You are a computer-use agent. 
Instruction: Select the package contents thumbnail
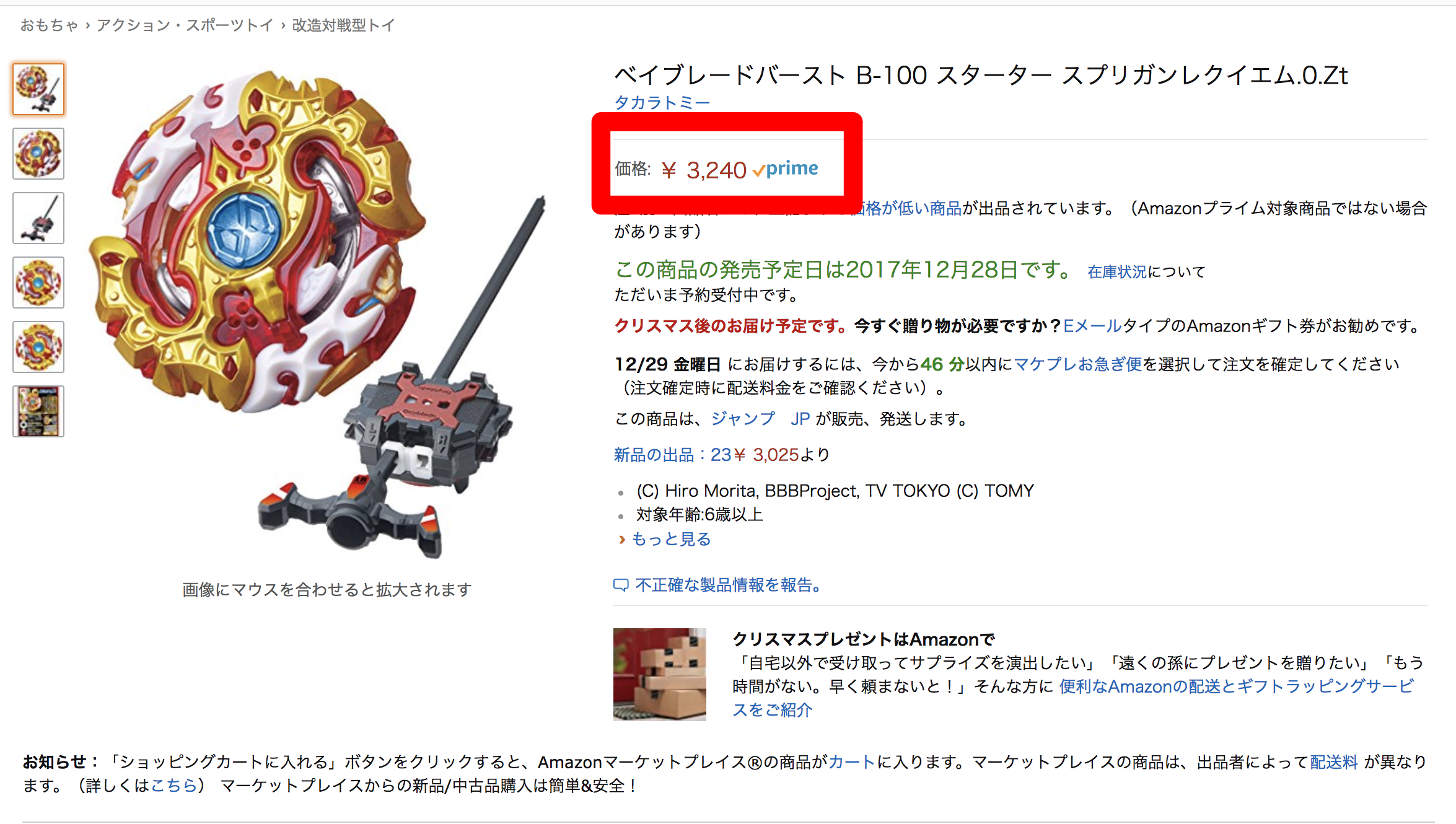click(38, 411)
